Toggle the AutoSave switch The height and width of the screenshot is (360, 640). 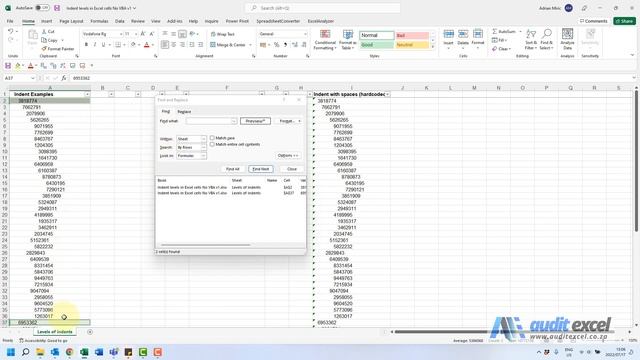pyautogui.click(x=42, y=8)
